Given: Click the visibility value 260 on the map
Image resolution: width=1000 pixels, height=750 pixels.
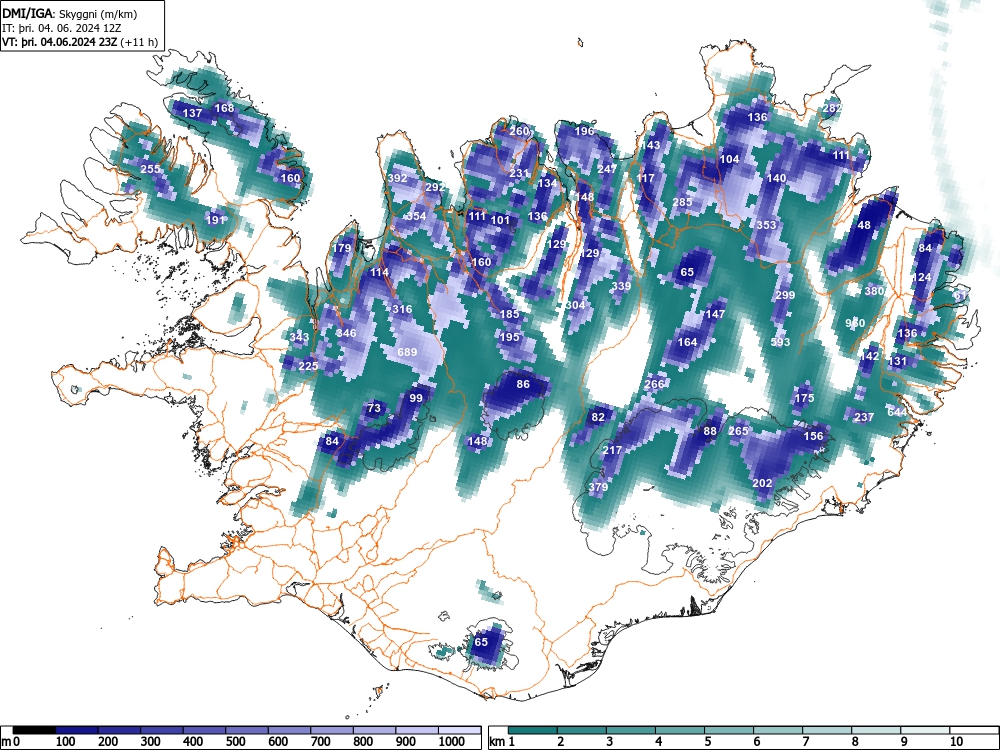Looking at the screenshot, I should coord(519,131).
